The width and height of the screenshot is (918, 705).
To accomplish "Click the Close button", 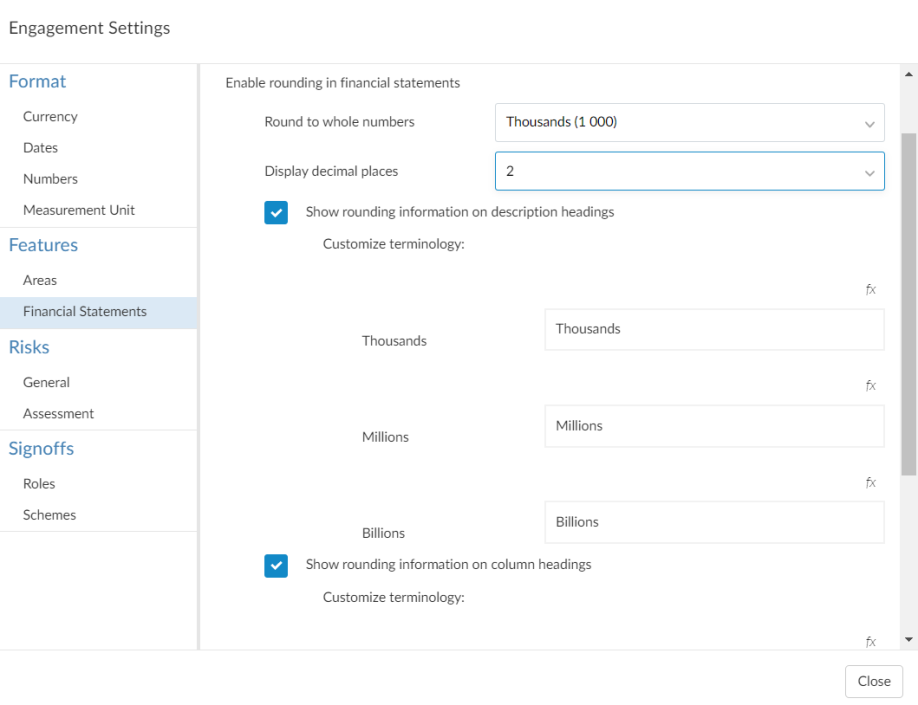I will pyautogui.click(x=873, y=681).
